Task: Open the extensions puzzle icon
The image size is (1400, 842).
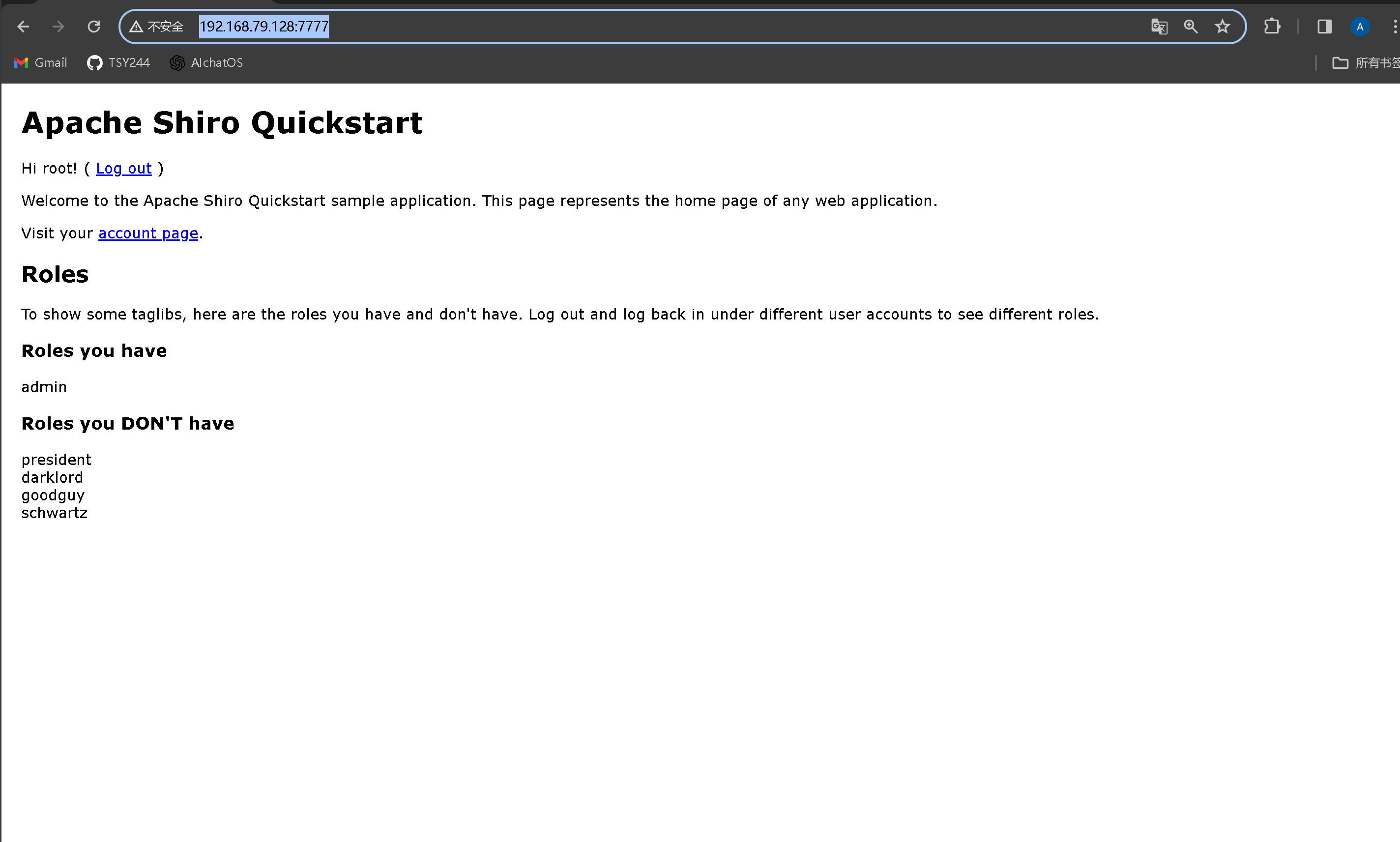Action: [1272, 27]
